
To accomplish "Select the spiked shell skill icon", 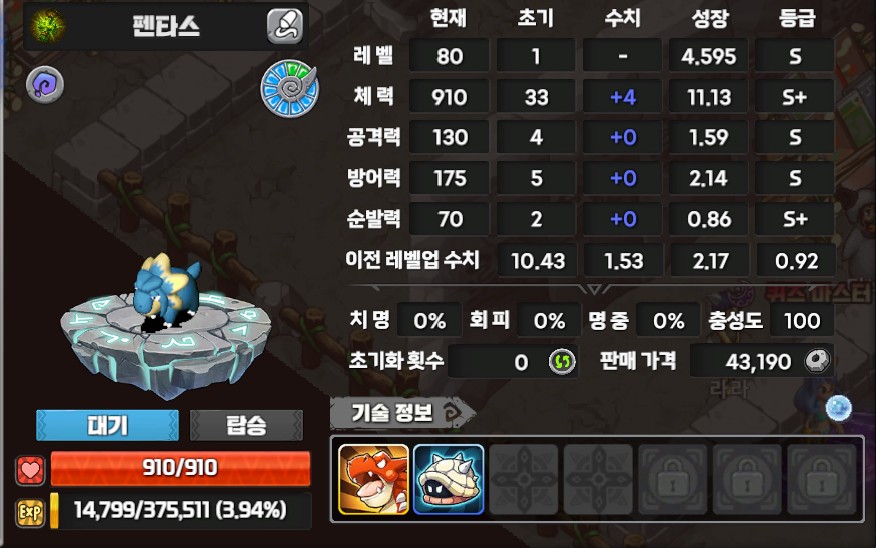I will (449, 479).
